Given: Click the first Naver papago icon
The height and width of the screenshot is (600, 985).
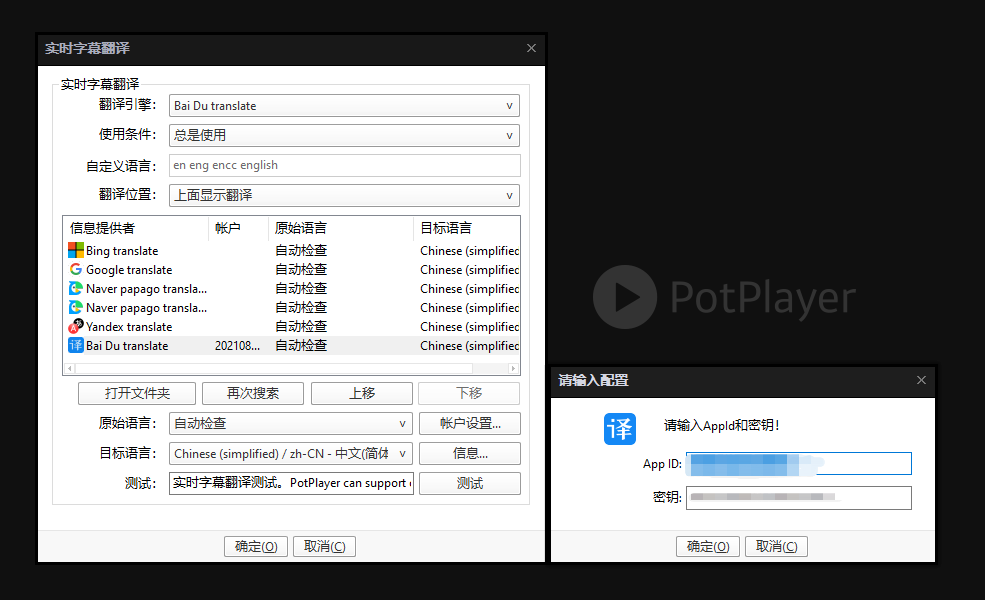Looking at the screenshot, I should point(75,288).
